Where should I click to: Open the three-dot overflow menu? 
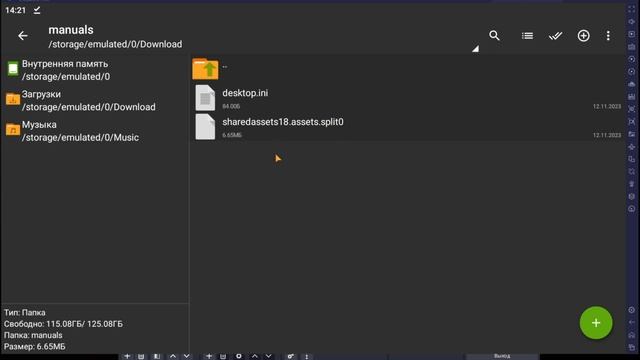[x=608, y=36]
